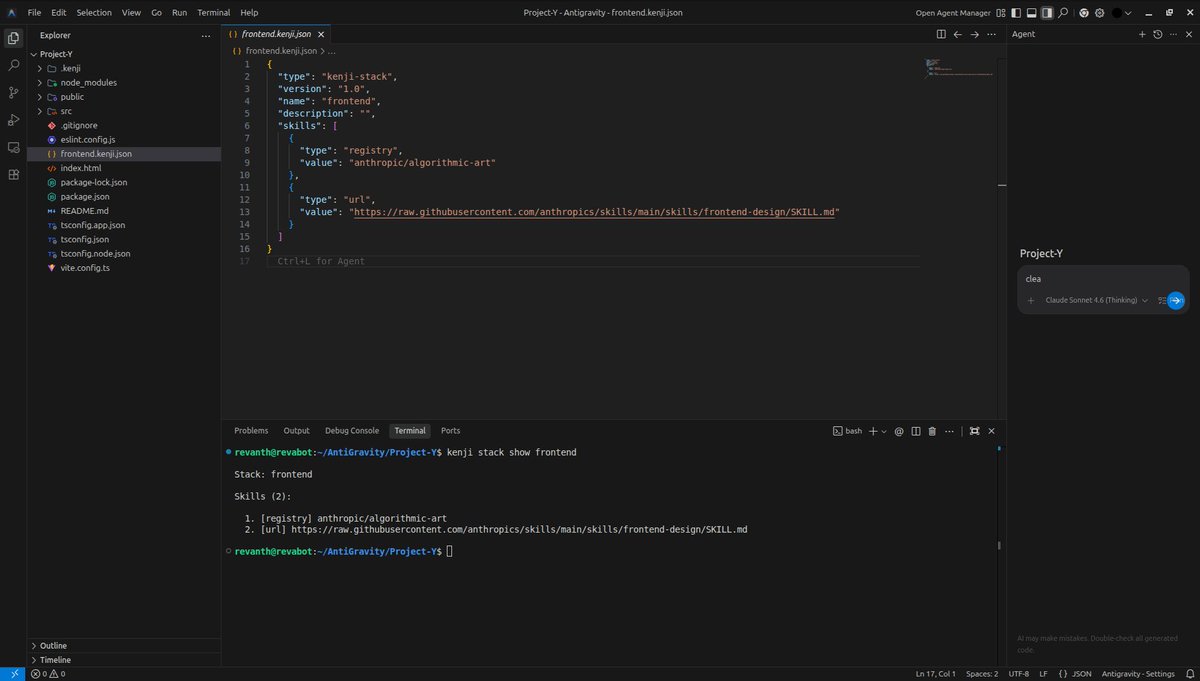Viewport: 1200px width, 681px height.
Task: Switch to the Ports tab
Action: (x=450, y=431)
